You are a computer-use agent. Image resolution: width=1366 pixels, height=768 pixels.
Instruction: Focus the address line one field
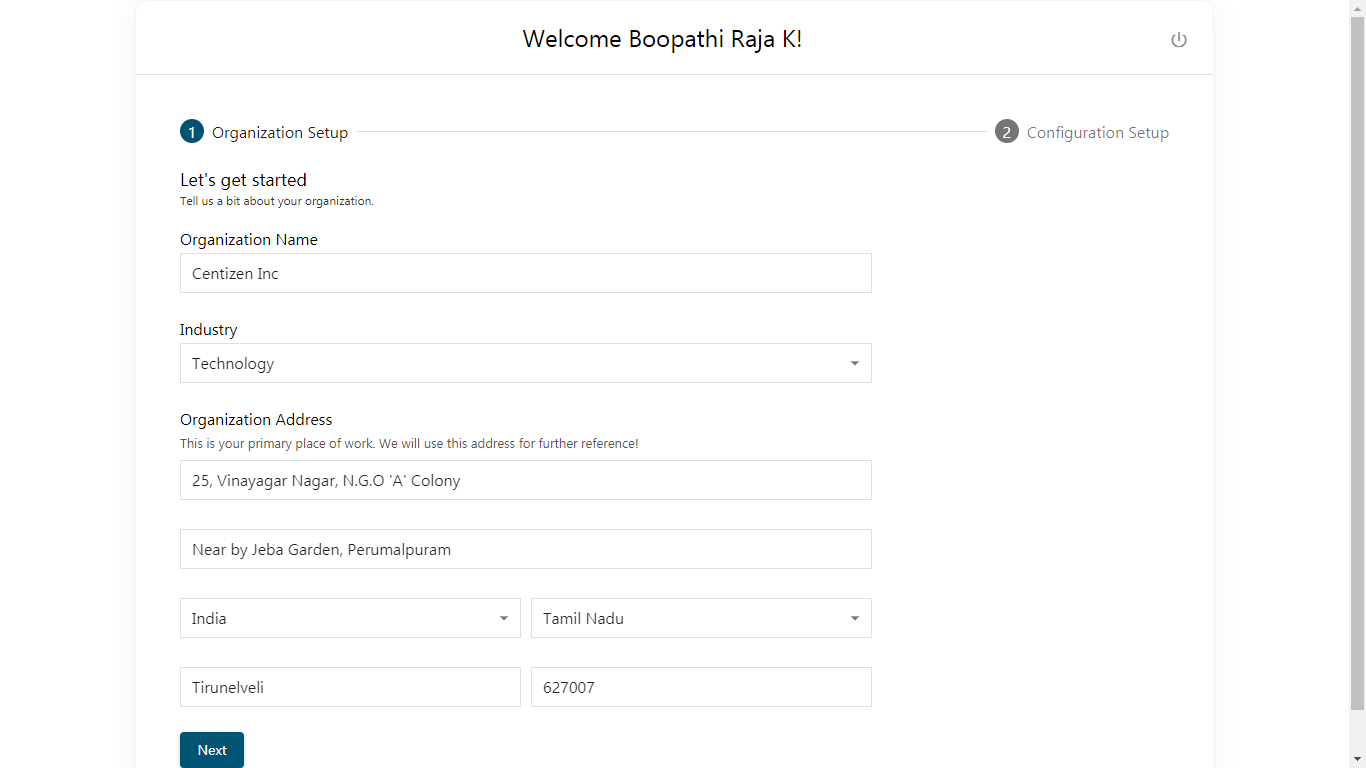[x=526, y=480]
